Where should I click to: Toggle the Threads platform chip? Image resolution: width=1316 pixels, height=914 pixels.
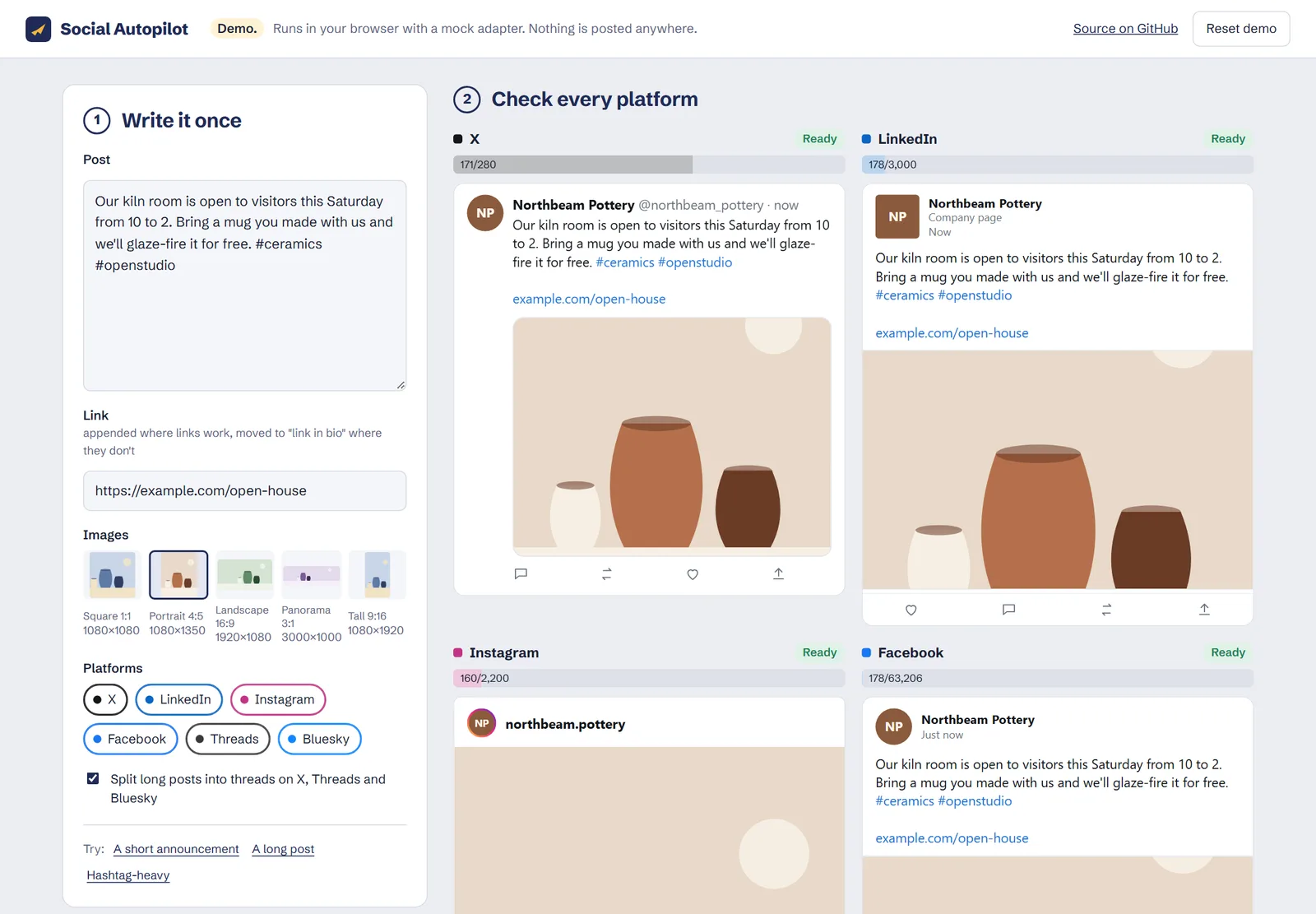[228, 739]
